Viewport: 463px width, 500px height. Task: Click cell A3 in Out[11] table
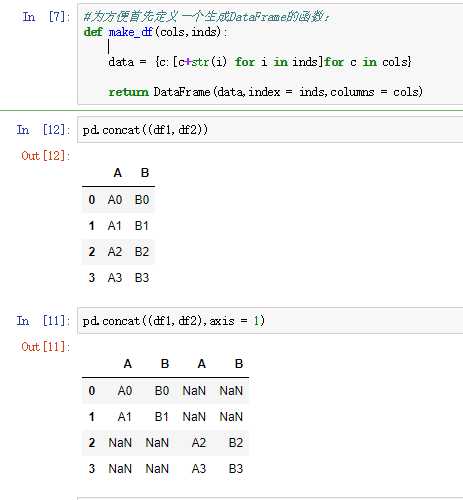pos(199,469)
